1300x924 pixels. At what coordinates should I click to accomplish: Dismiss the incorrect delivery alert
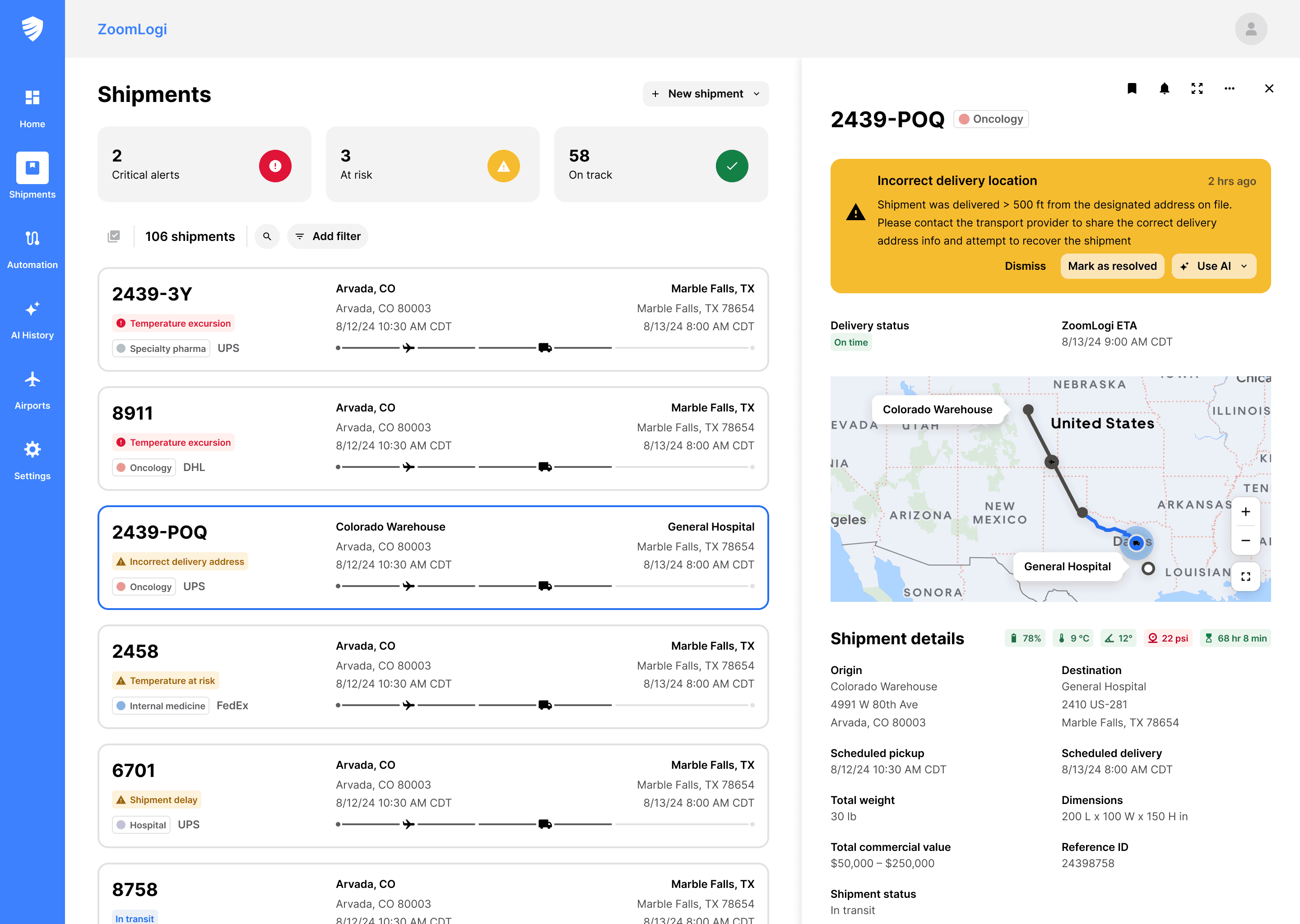click(x=1025, y=266)
